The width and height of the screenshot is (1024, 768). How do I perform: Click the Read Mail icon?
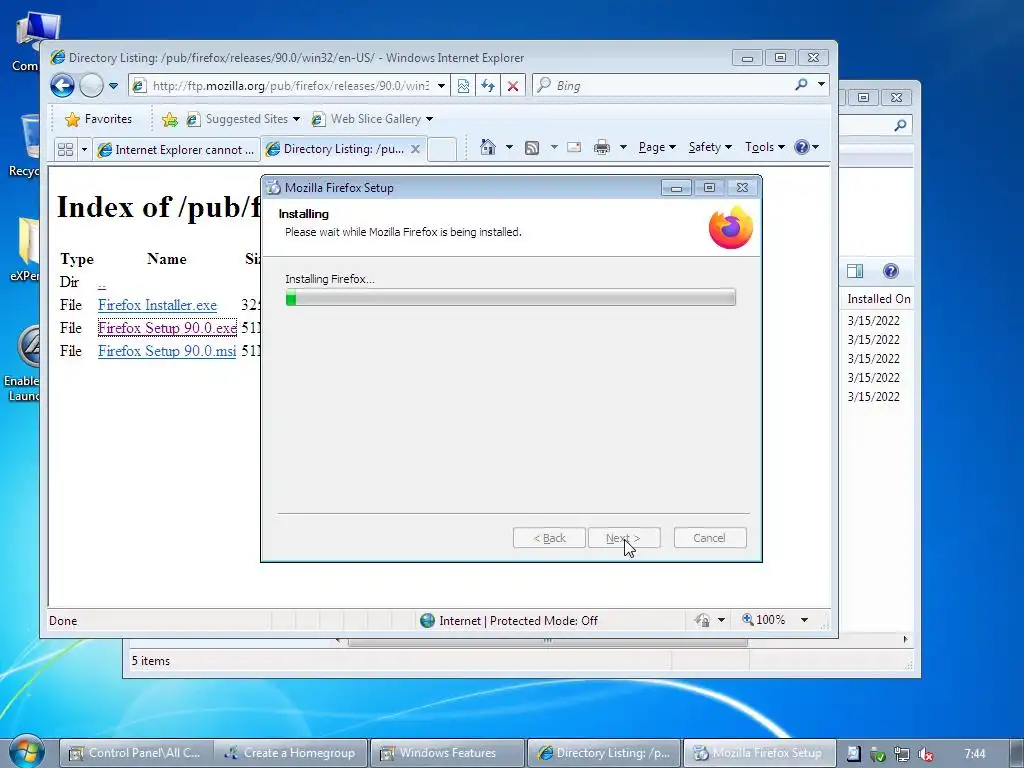point(574,147)
